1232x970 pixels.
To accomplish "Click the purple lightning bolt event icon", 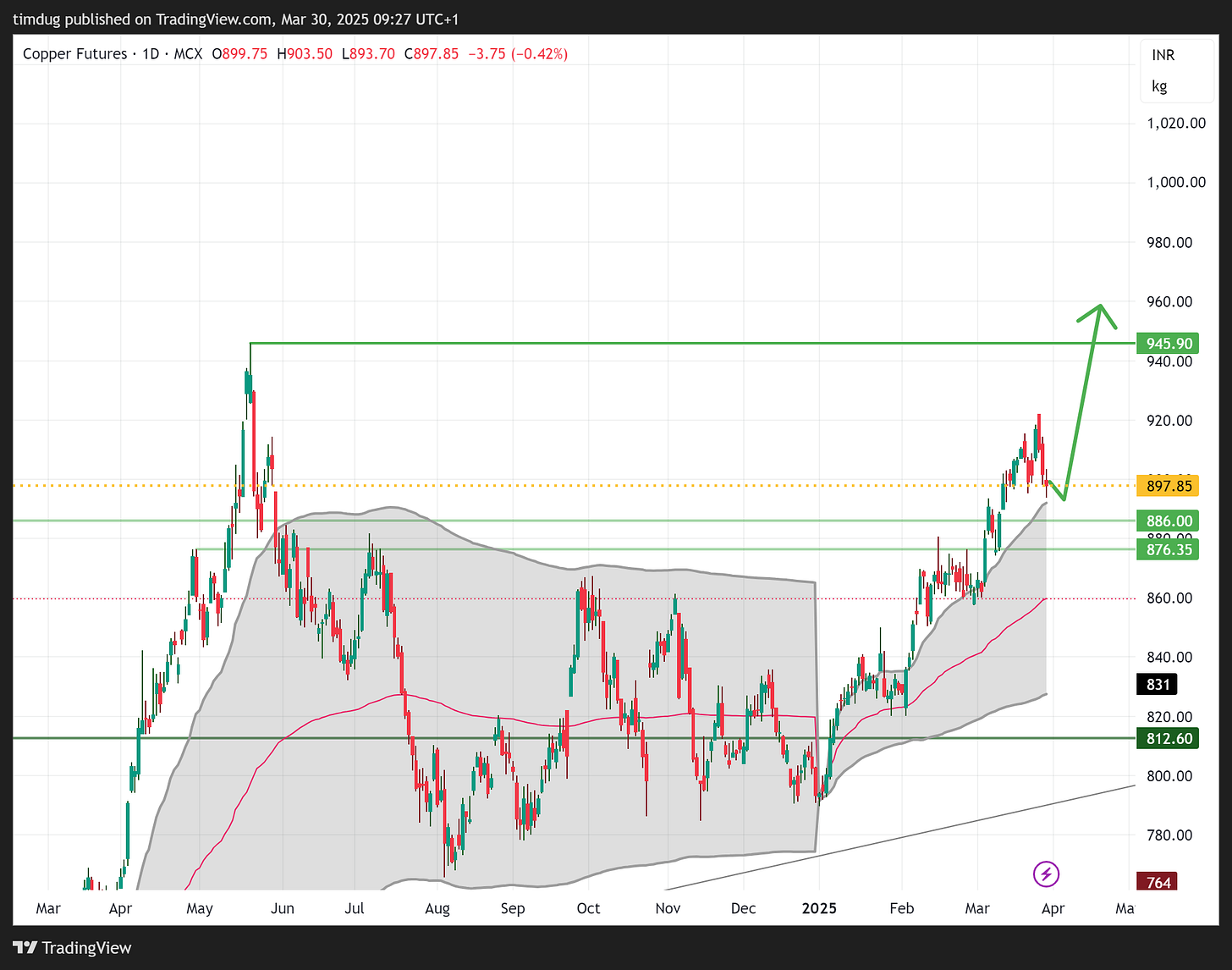I will point(1047,874).
